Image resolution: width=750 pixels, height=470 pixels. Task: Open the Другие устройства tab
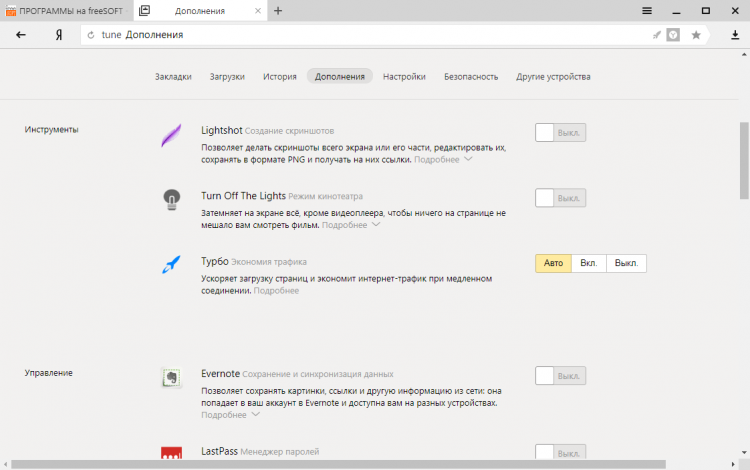pos(553,77)
